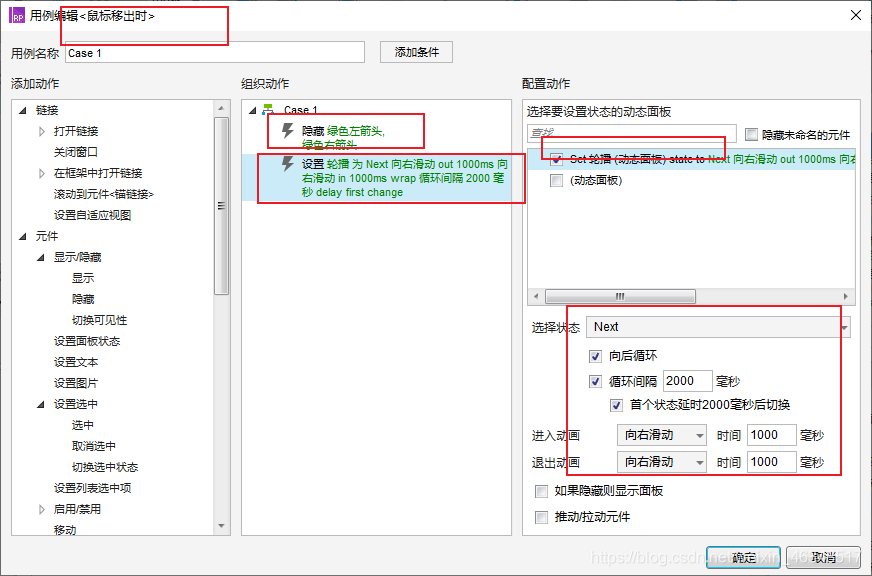This screenshot has width=872, height=576.
Task: Click the 用例名称 Case 1 input field
Action: tap(215, 53)
